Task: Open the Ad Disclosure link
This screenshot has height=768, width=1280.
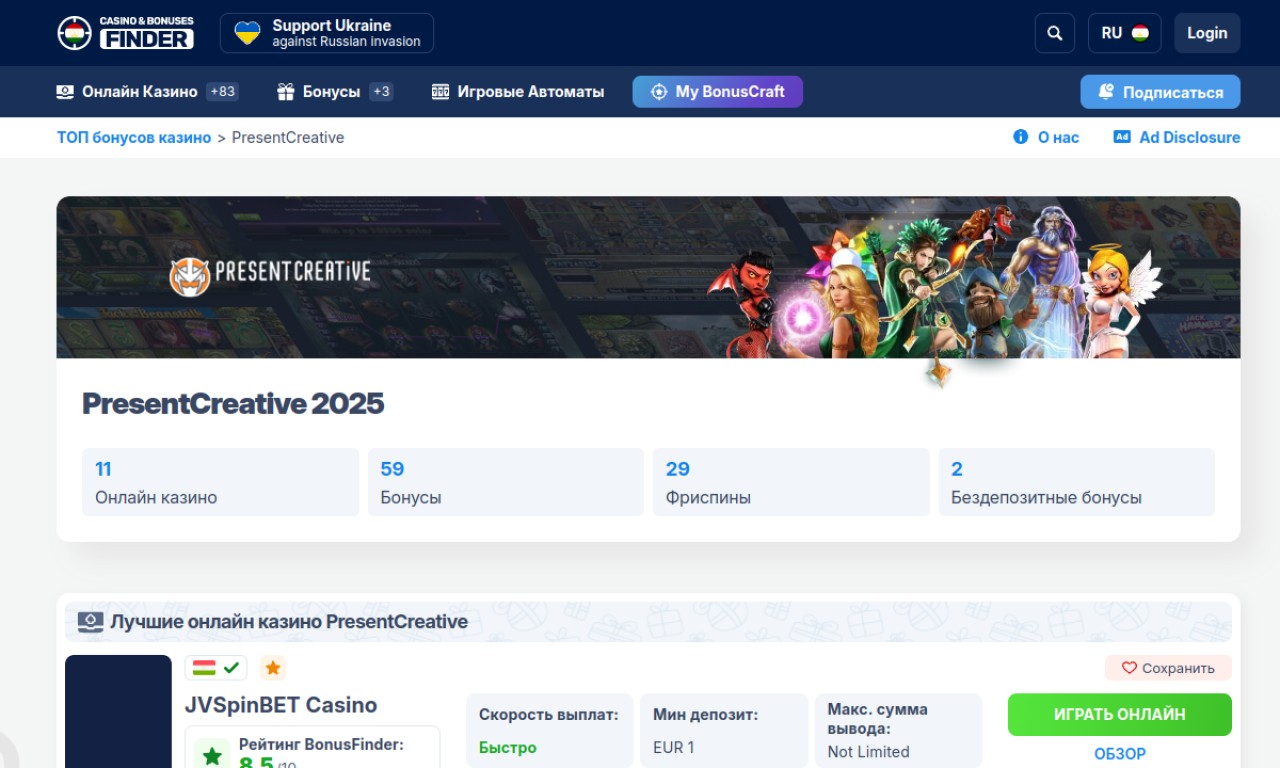Action: 1177,137
